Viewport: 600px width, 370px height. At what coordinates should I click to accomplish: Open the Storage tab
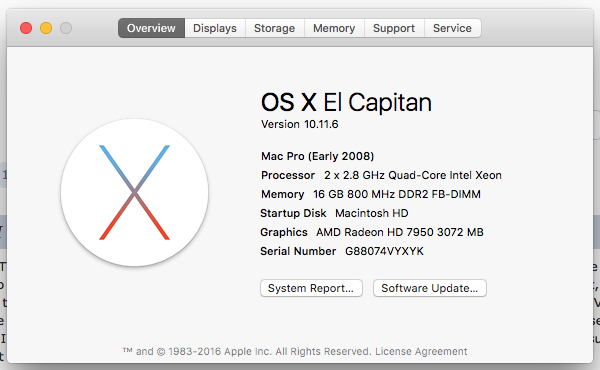point(275,28)
